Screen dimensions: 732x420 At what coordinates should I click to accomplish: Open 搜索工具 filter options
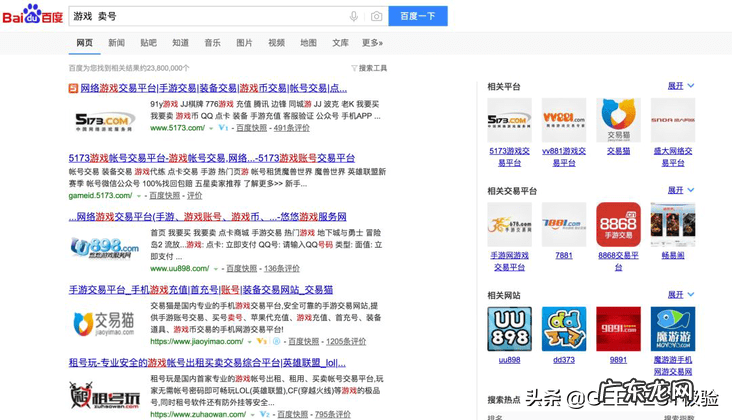tap(369, 68)
